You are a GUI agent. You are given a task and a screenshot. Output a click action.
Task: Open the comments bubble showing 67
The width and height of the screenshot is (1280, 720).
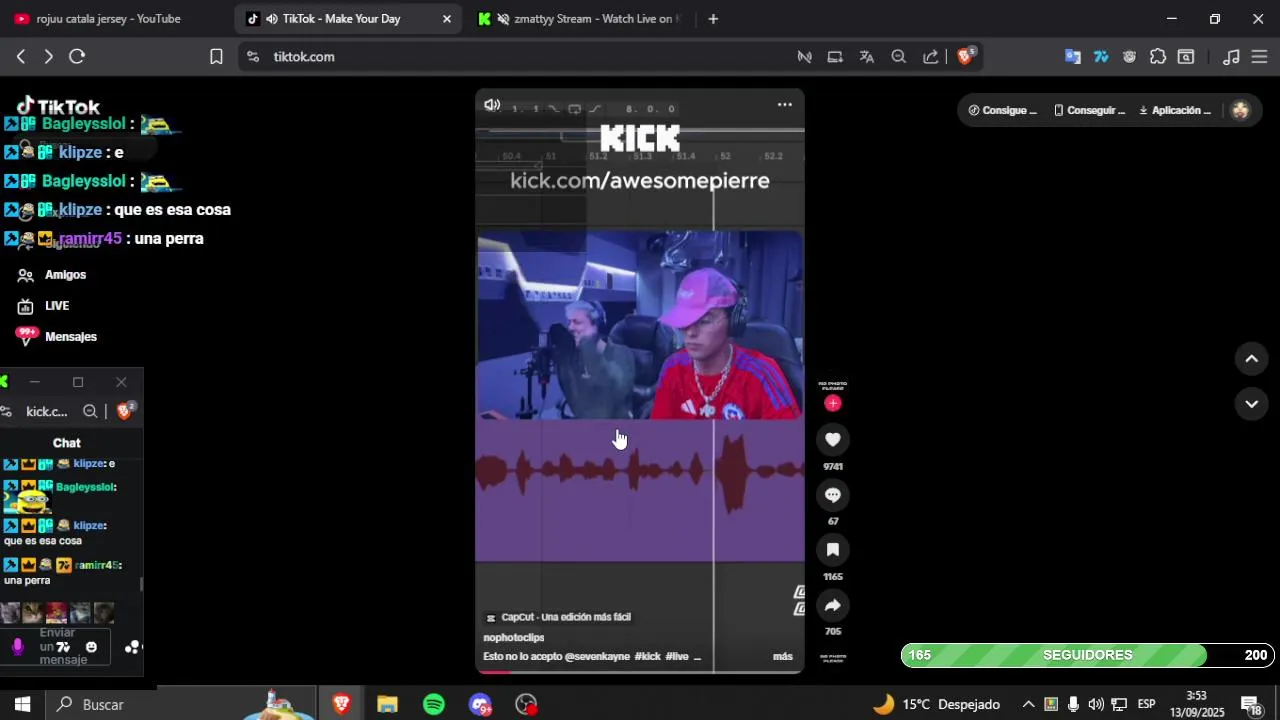[832, 495]
